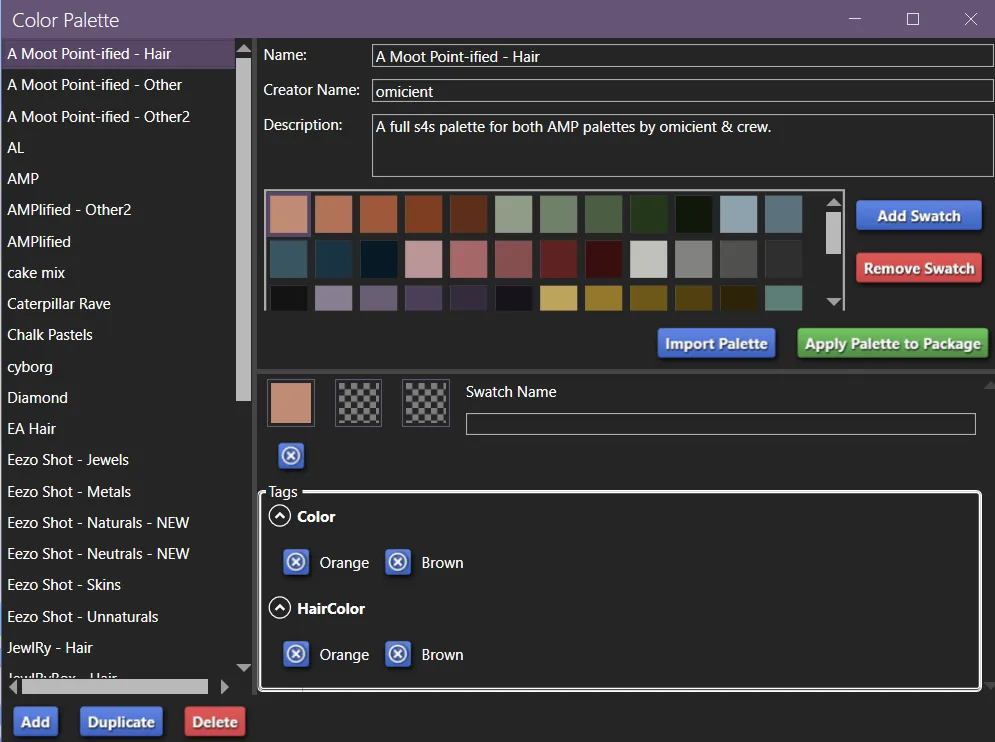Screen dimensions: 995x742
Task: Select the first checkered transparent swatch thumbnail
Action: tap(358, 403)
